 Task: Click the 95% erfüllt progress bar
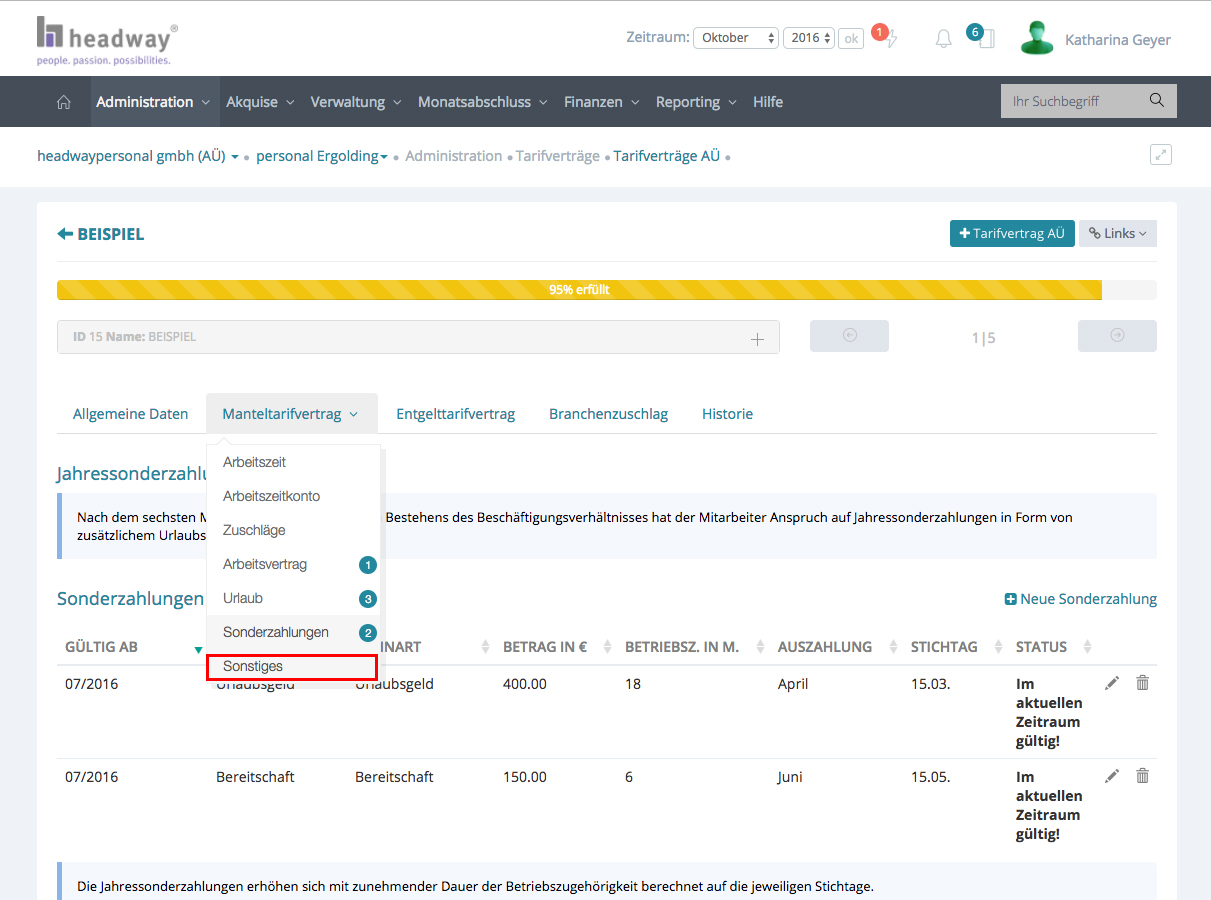click(579, 290)
